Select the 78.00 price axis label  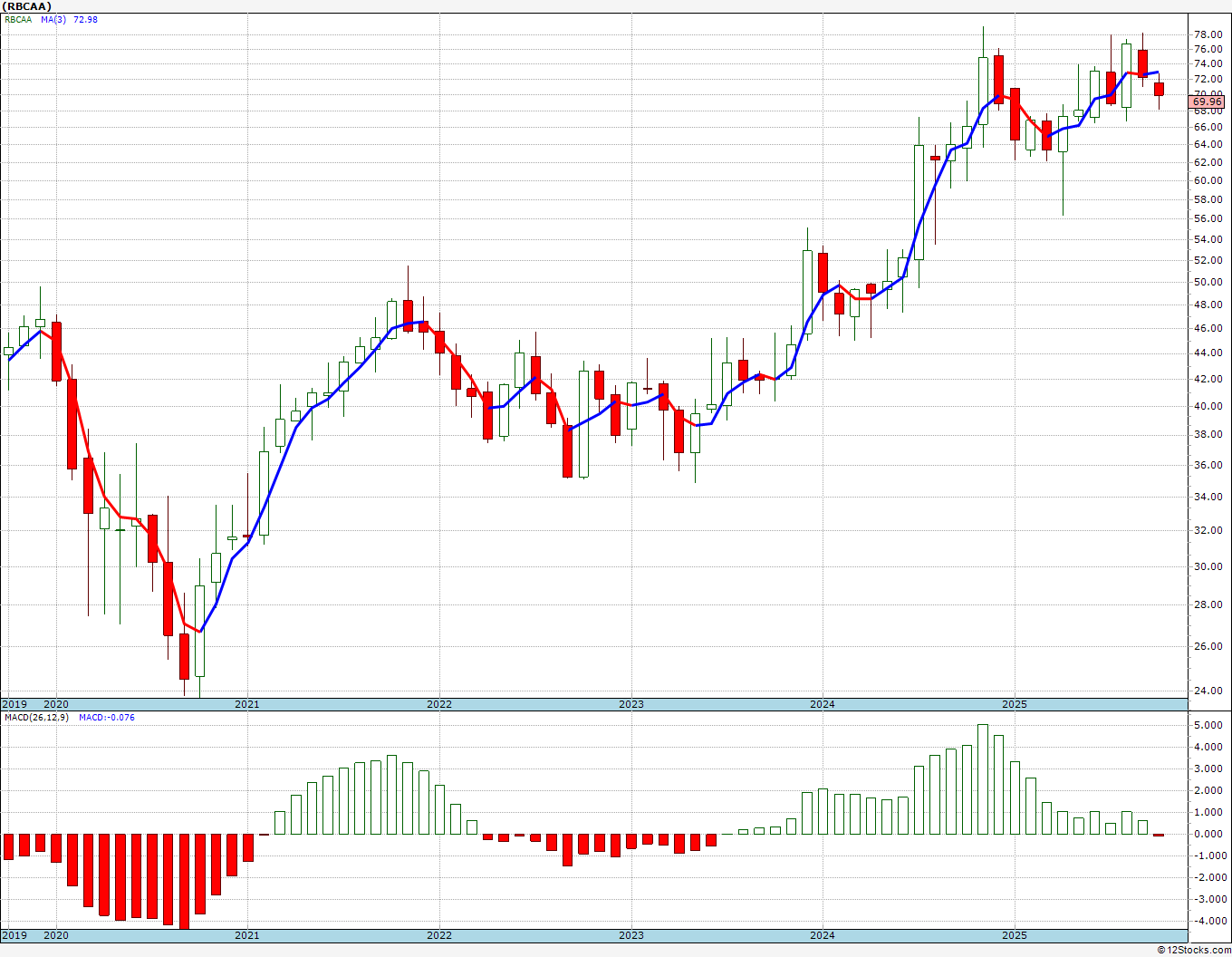pos(1208,34)
